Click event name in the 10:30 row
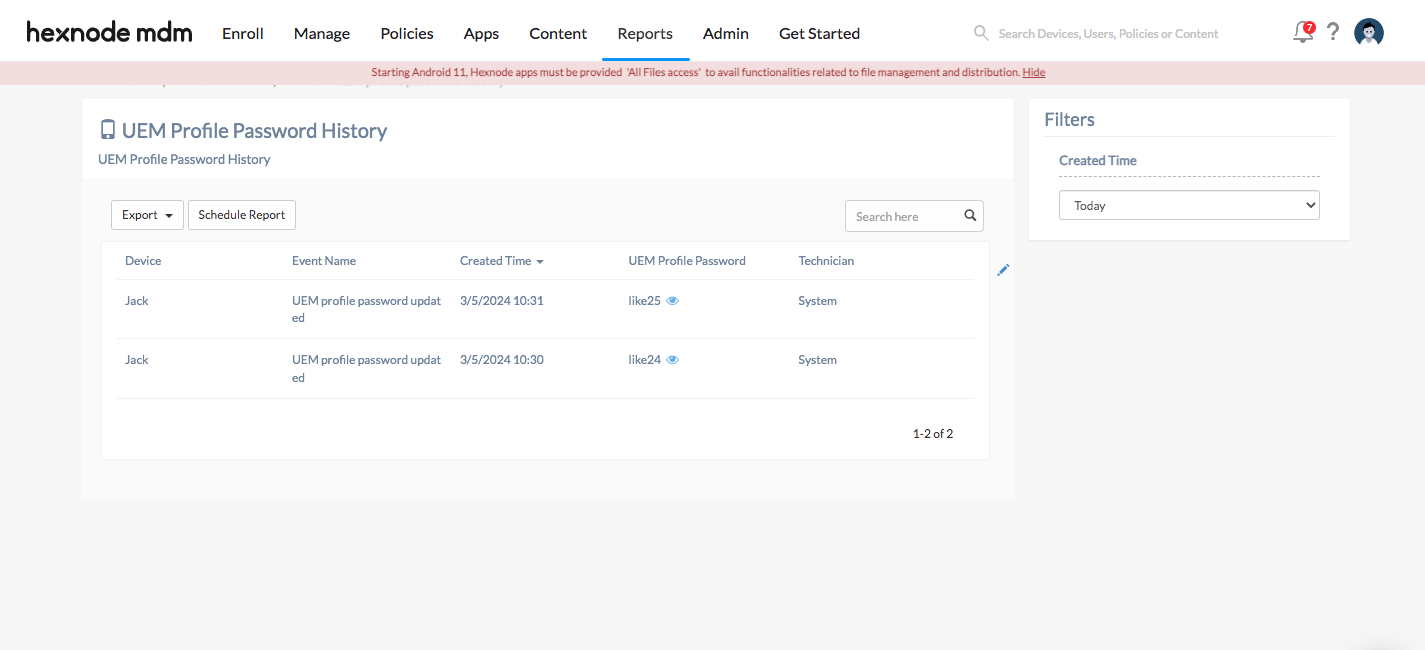The image size is (1425, 650). tap(366, 369)
